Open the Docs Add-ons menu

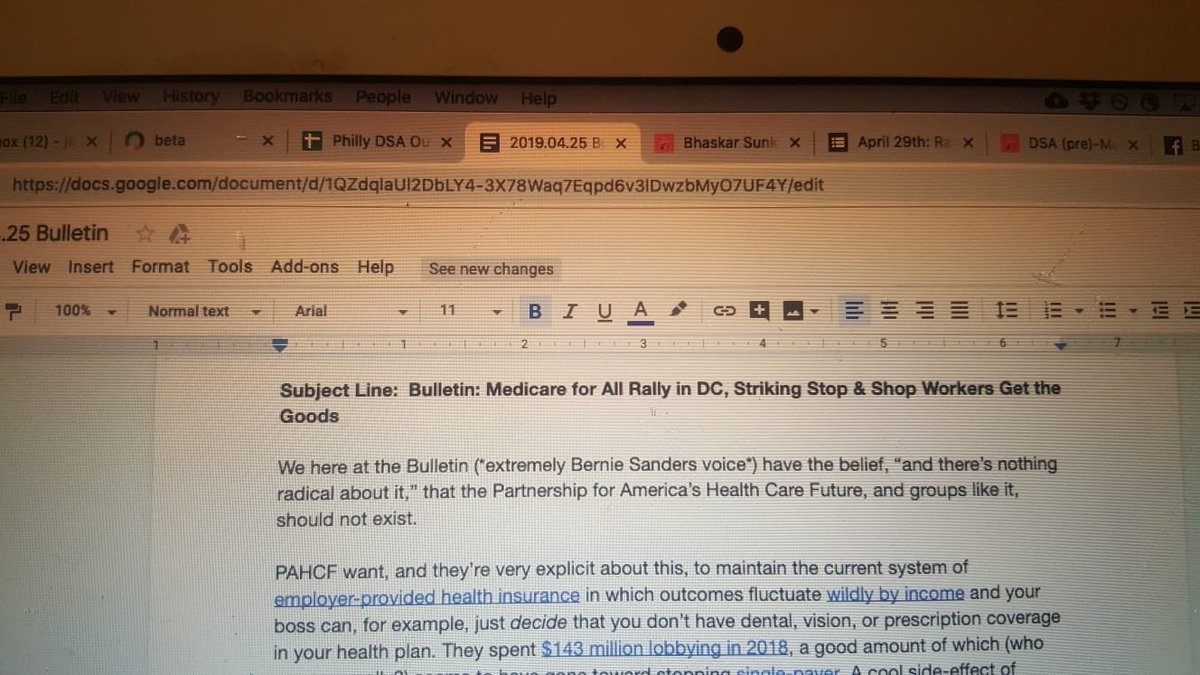[304, 267]
